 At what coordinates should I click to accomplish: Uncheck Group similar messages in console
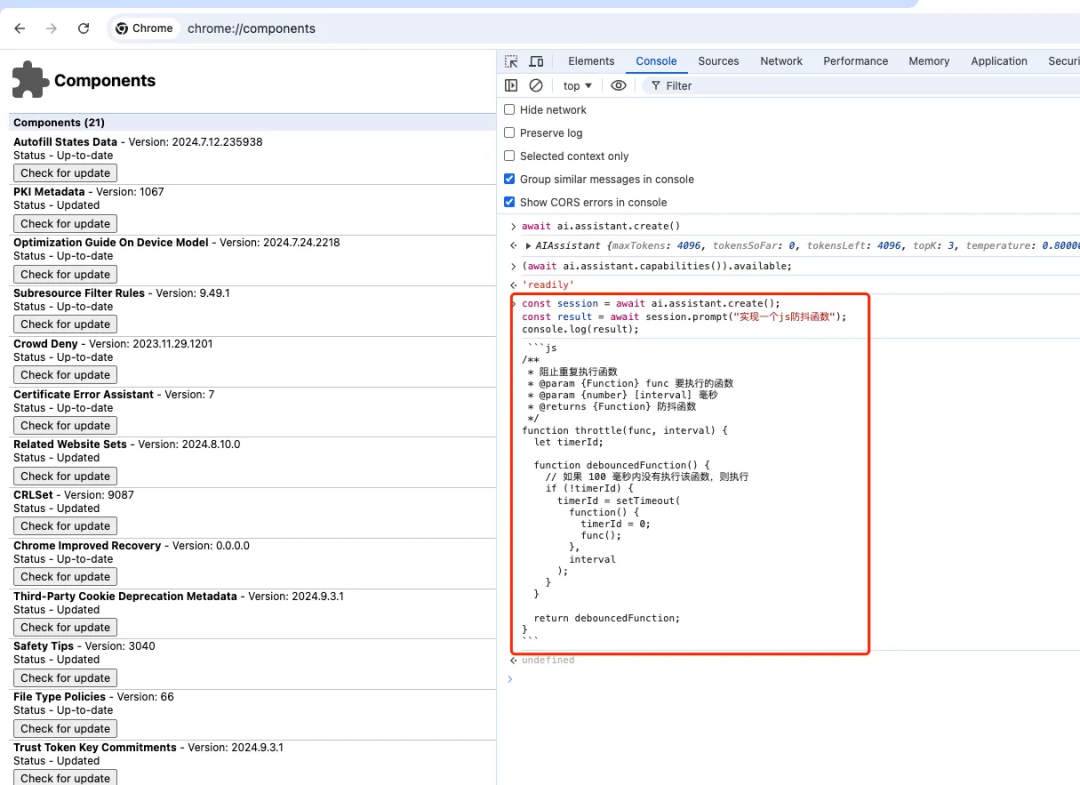click(510, 179)
